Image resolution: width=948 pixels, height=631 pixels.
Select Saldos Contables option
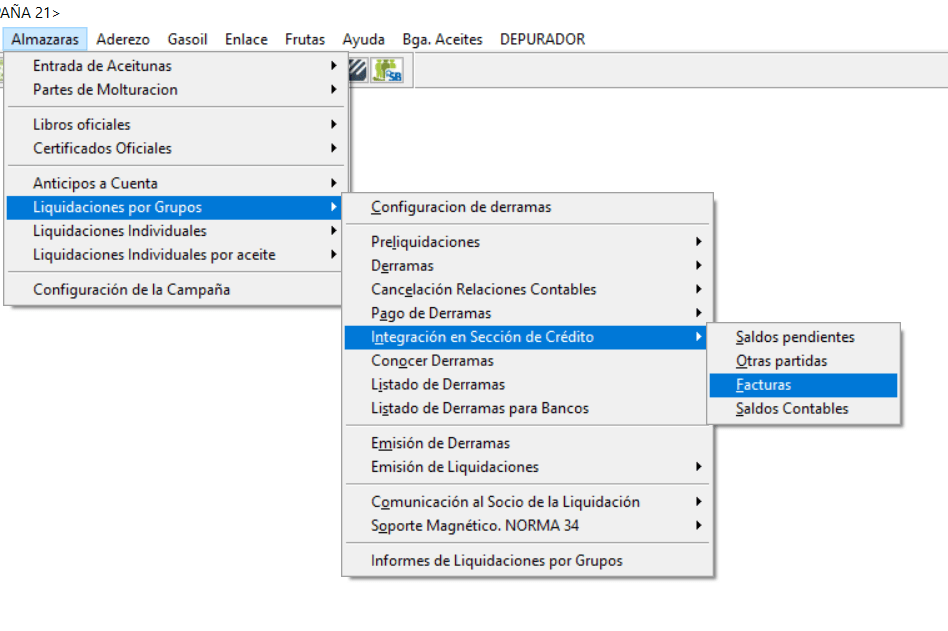tap(791, 408)
